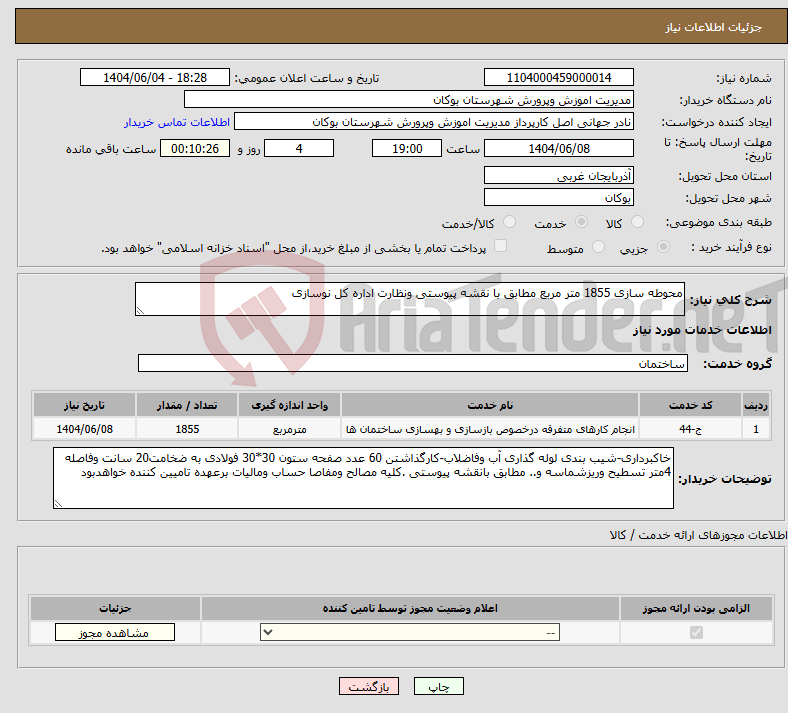Click the delivery city field بوکان
This screenshot has height=713, width=788.
[x=559, y=197]
